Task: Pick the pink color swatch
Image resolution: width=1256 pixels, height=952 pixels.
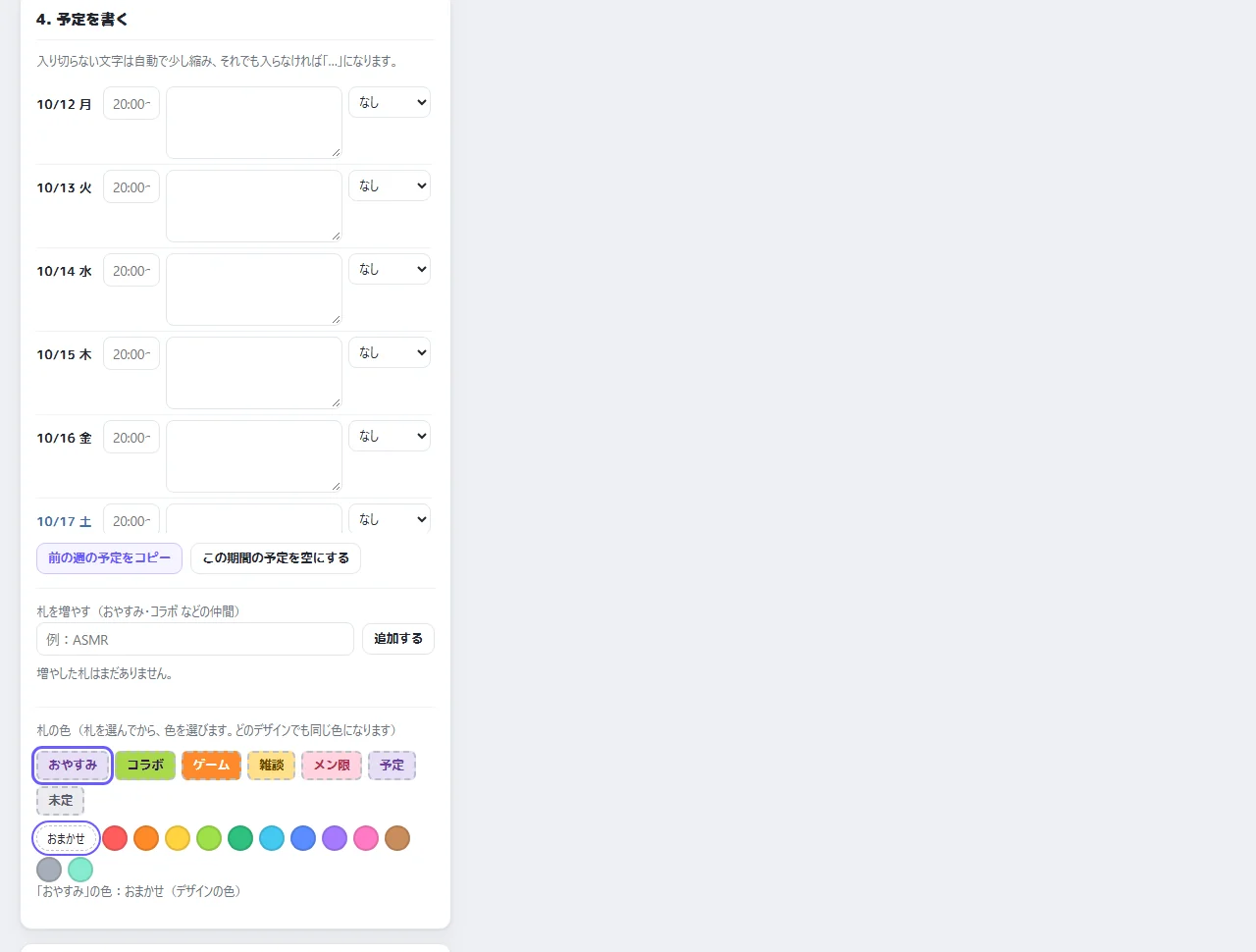Action: [366, 838]
